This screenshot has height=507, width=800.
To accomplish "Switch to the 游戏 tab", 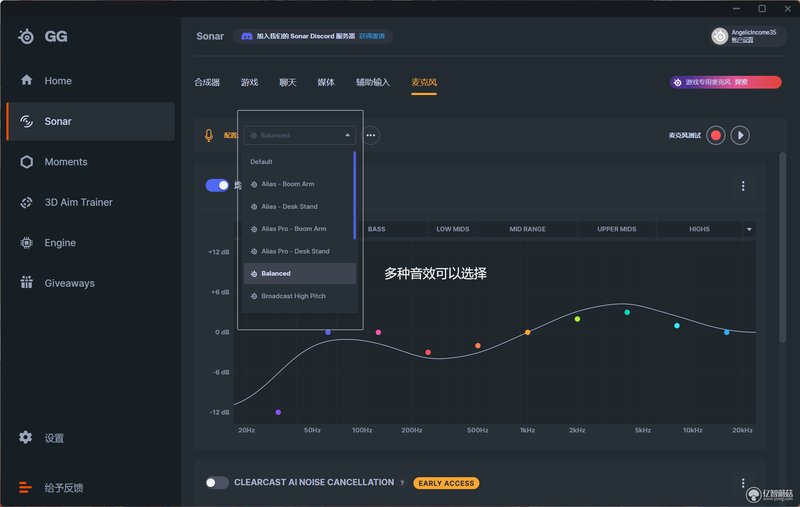I will (249, 82).
